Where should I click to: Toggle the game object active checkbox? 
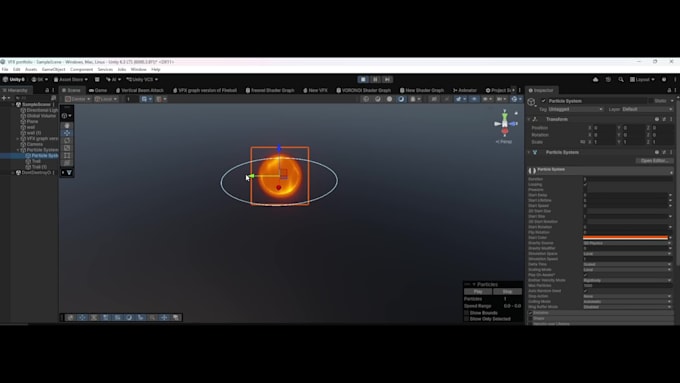pyautogui.click(x=543, y=101)
